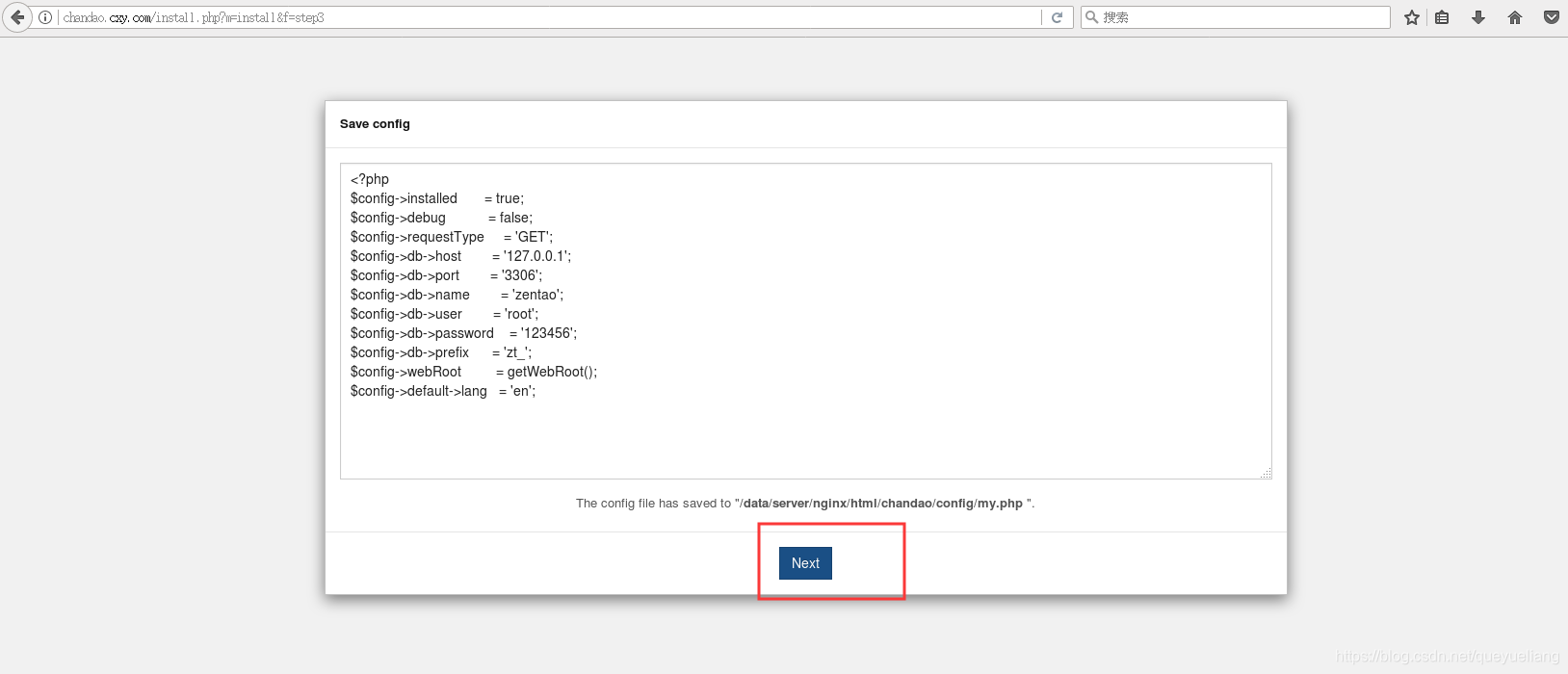Open site information icon in address bar
Image resolution: width=1568 pixels, height=674 pixels.
[x=45, y=17]
